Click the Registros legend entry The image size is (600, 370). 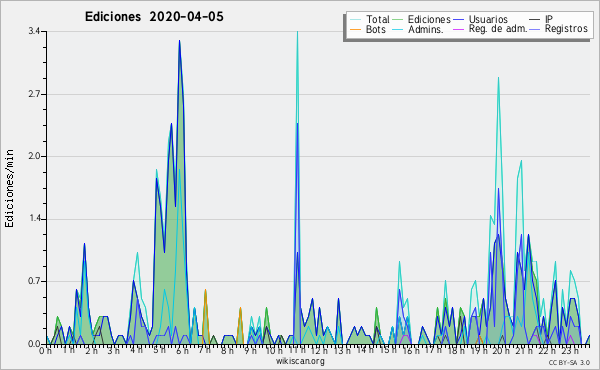point(558,29)
